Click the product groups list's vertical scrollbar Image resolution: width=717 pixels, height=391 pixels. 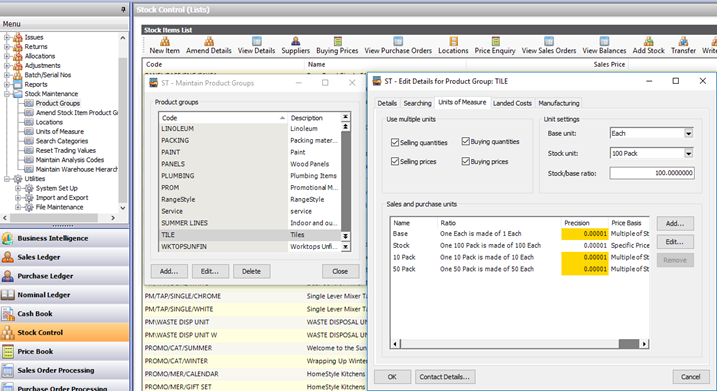[346, 181]
